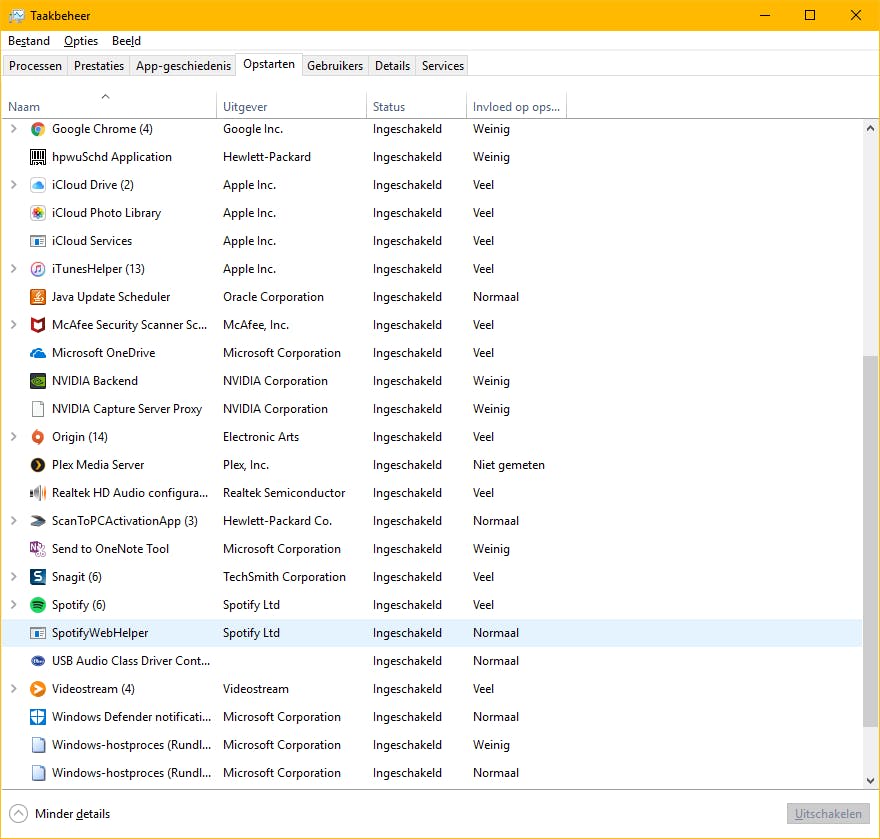
Task: Click the vertical scrollbar thumb
Action: tap(870, 541)
